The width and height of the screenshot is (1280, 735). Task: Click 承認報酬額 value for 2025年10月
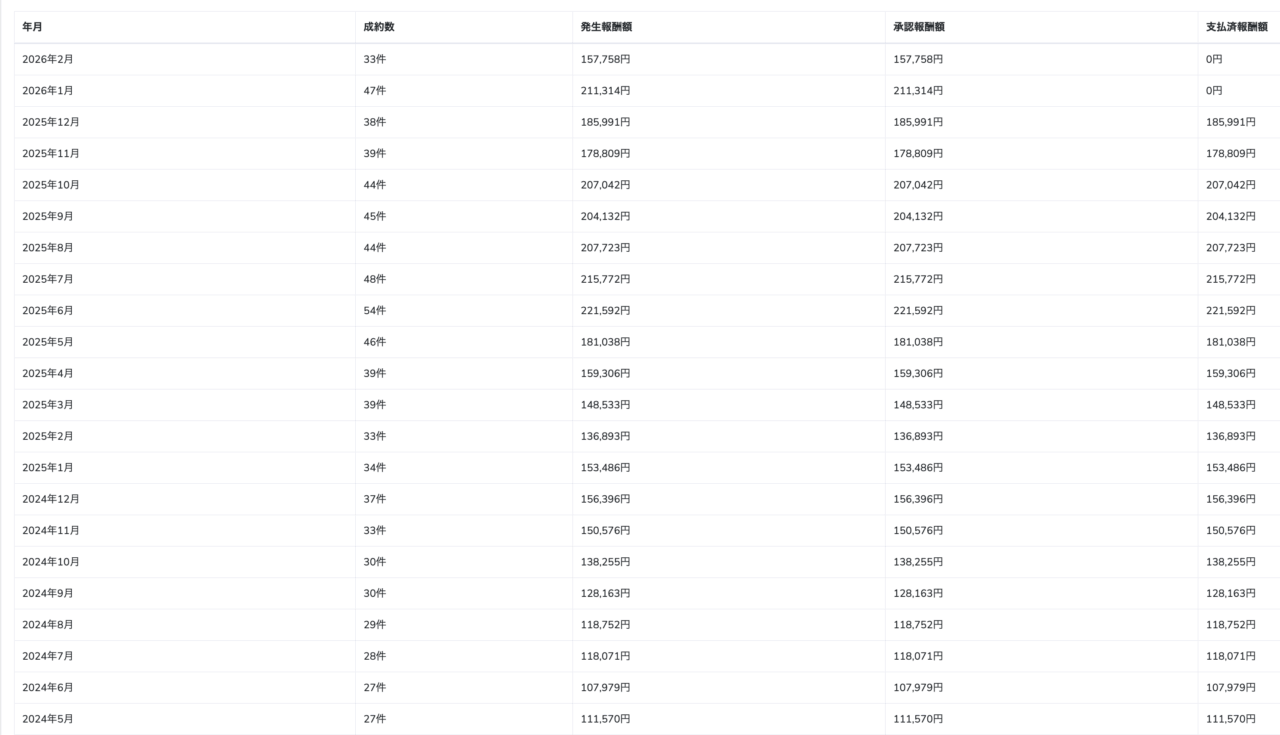918,185
